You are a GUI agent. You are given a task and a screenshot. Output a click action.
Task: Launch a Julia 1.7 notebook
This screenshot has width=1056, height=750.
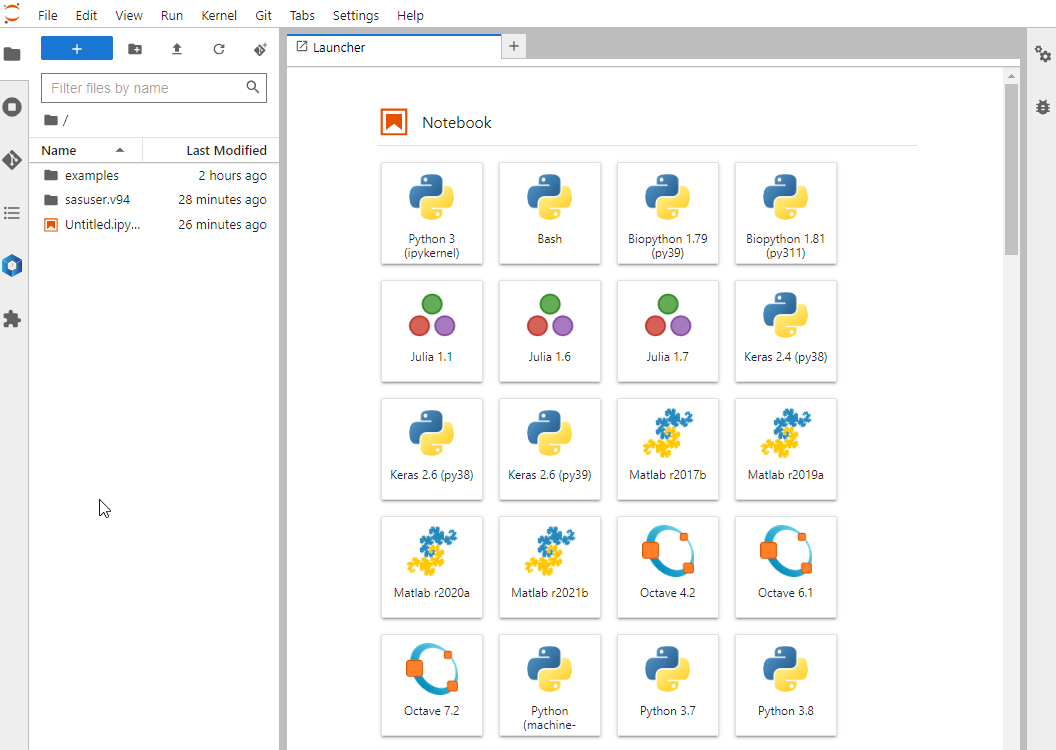point(668,331)
